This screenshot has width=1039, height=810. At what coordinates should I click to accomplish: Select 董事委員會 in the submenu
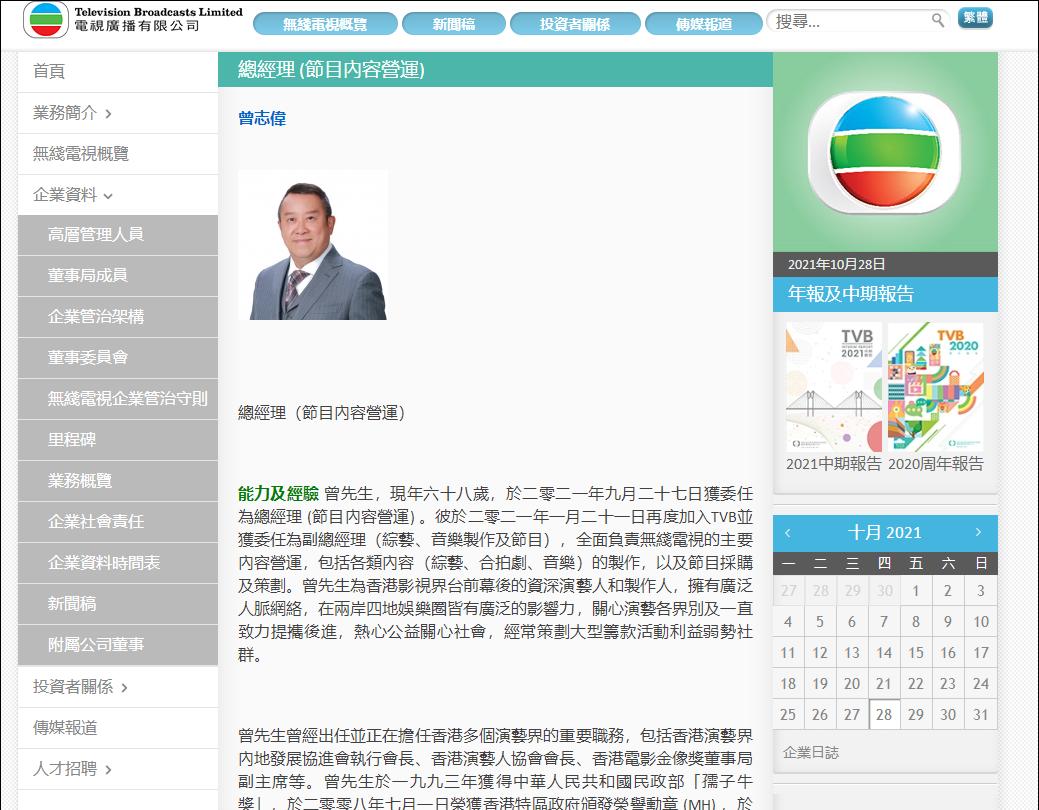point(118,358)
